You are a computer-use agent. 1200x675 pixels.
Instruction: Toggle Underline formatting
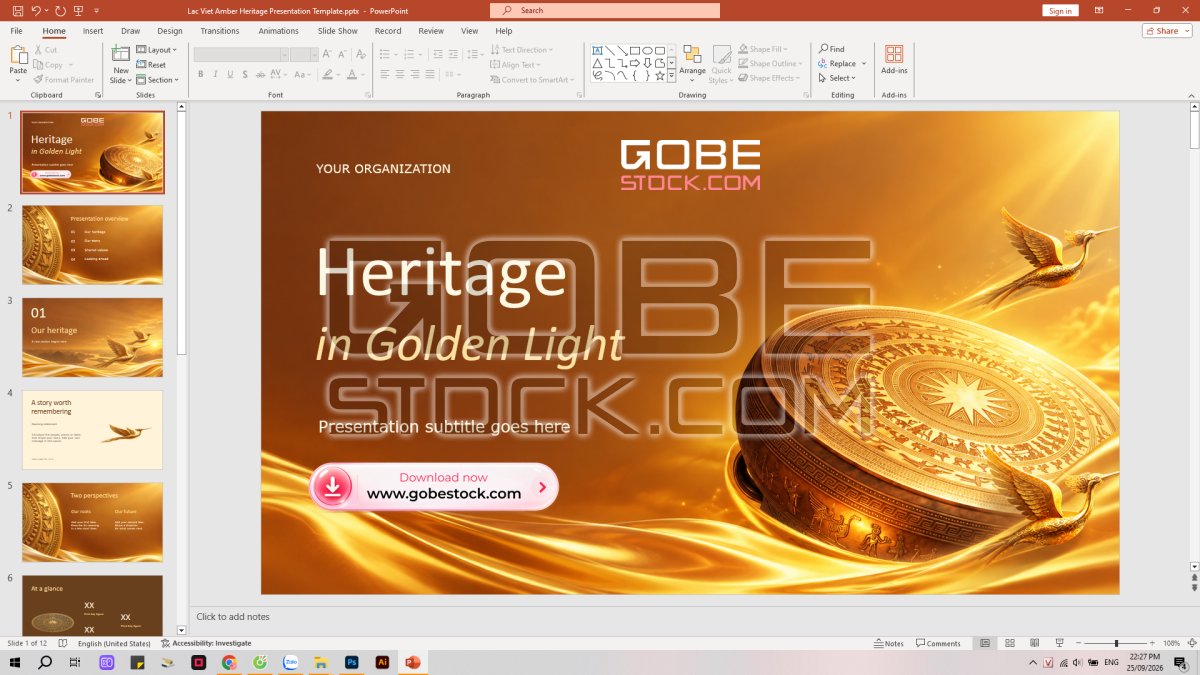point(230,74)
